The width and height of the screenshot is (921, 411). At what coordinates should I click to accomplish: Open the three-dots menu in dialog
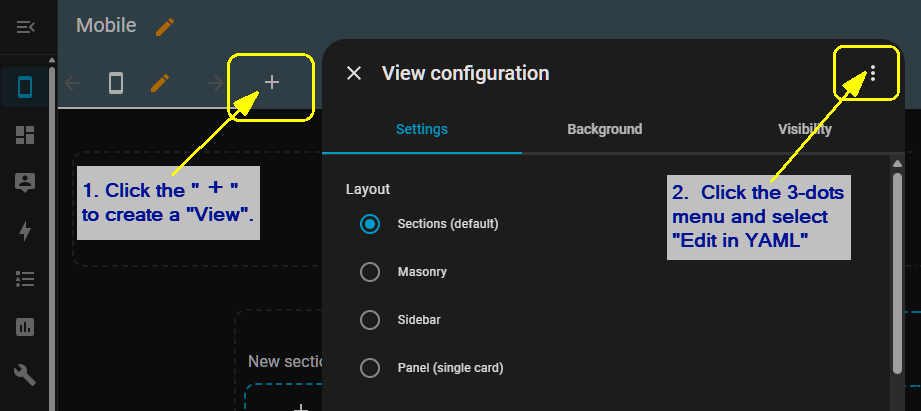point(873,73)
